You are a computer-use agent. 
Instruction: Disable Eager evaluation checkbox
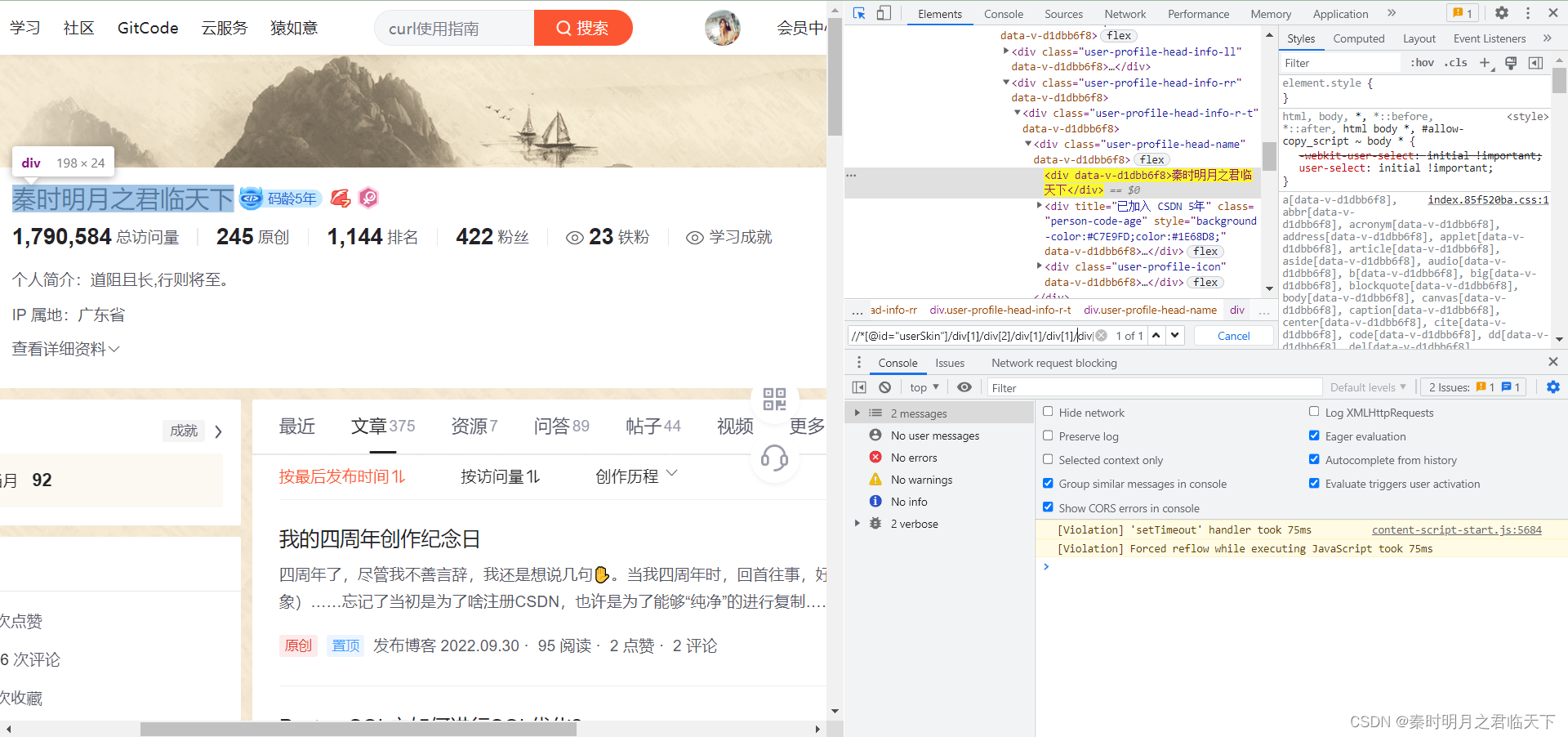click(1314, 435)
